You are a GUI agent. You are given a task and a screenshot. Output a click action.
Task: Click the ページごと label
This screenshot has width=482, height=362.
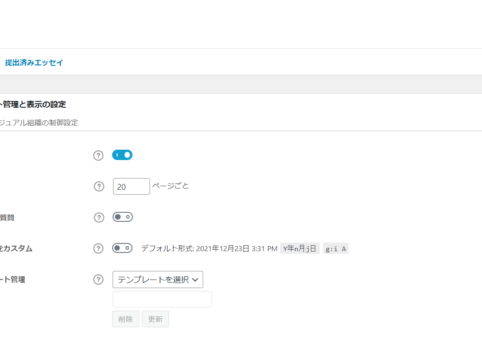pos(170,186)
